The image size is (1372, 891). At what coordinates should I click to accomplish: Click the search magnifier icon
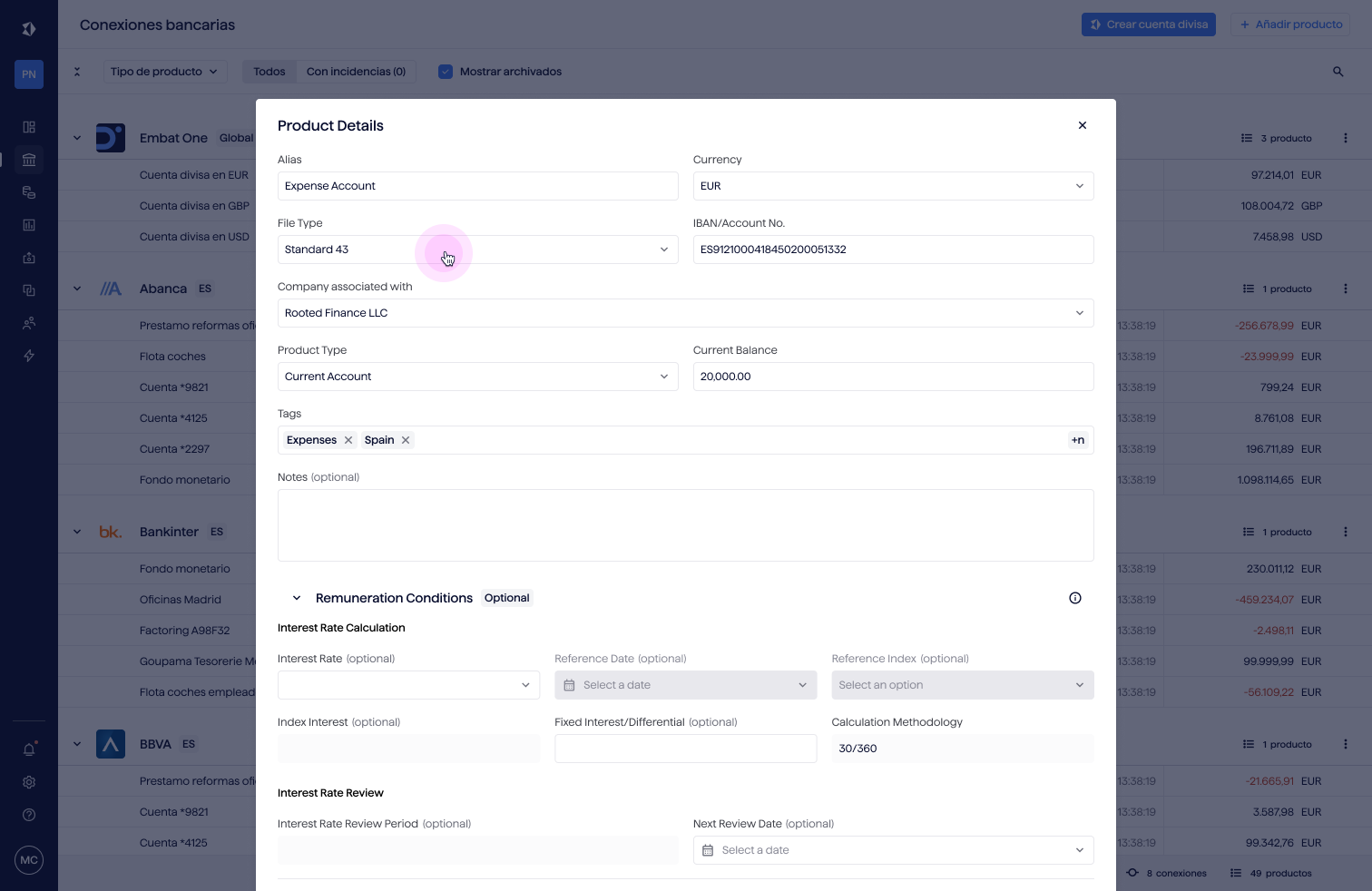tap(1338, 72)
